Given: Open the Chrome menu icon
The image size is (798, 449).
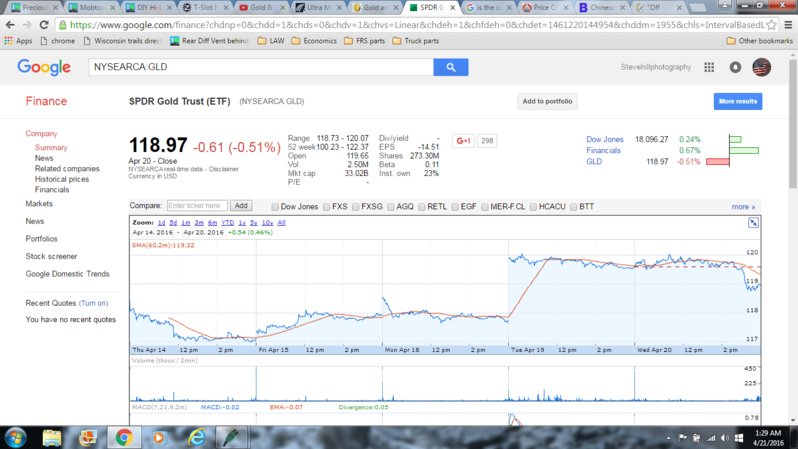Looking at the screenshot, I should (788, 25).
